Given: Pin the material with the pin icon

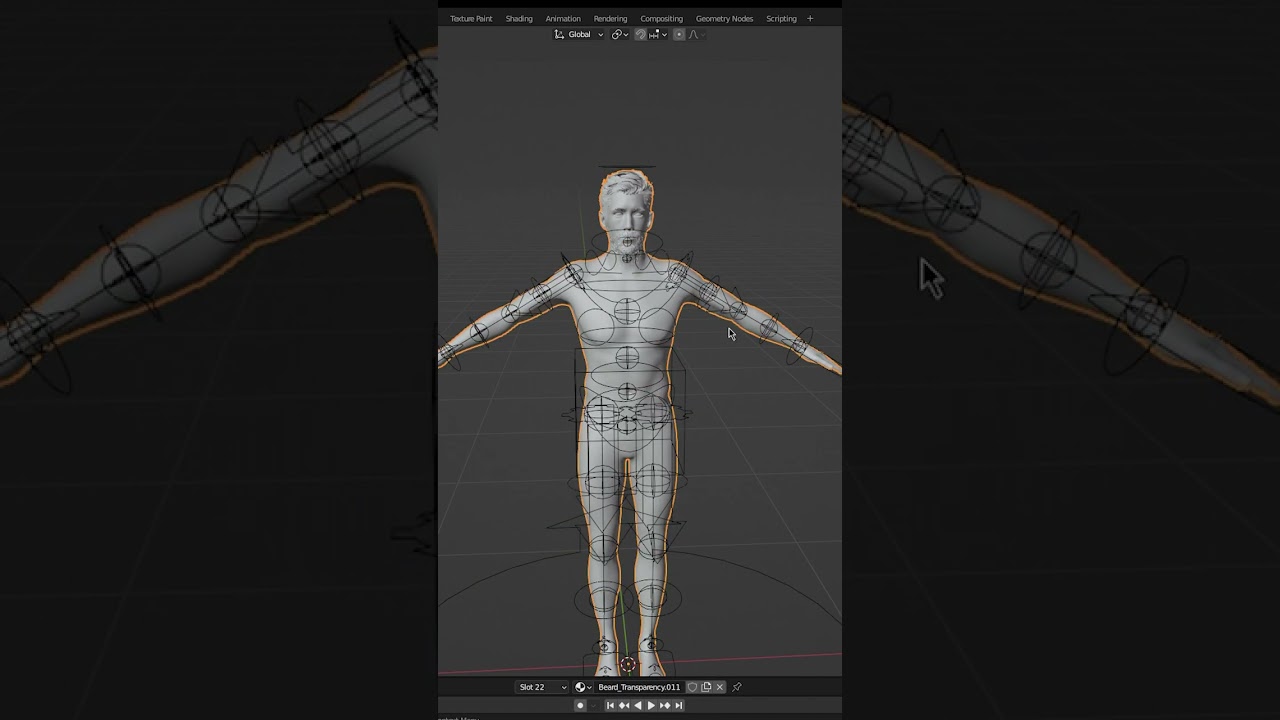Looking at the screenshot, I should click(x=737, y=687).
